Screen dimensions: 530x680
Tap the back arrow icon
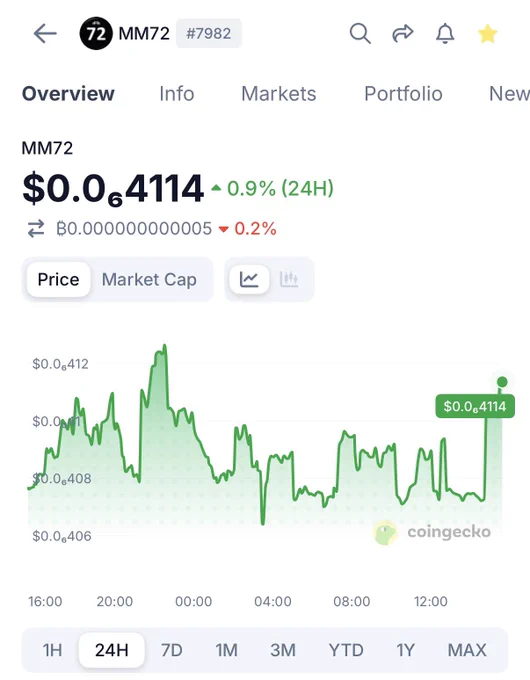(45, 33)
